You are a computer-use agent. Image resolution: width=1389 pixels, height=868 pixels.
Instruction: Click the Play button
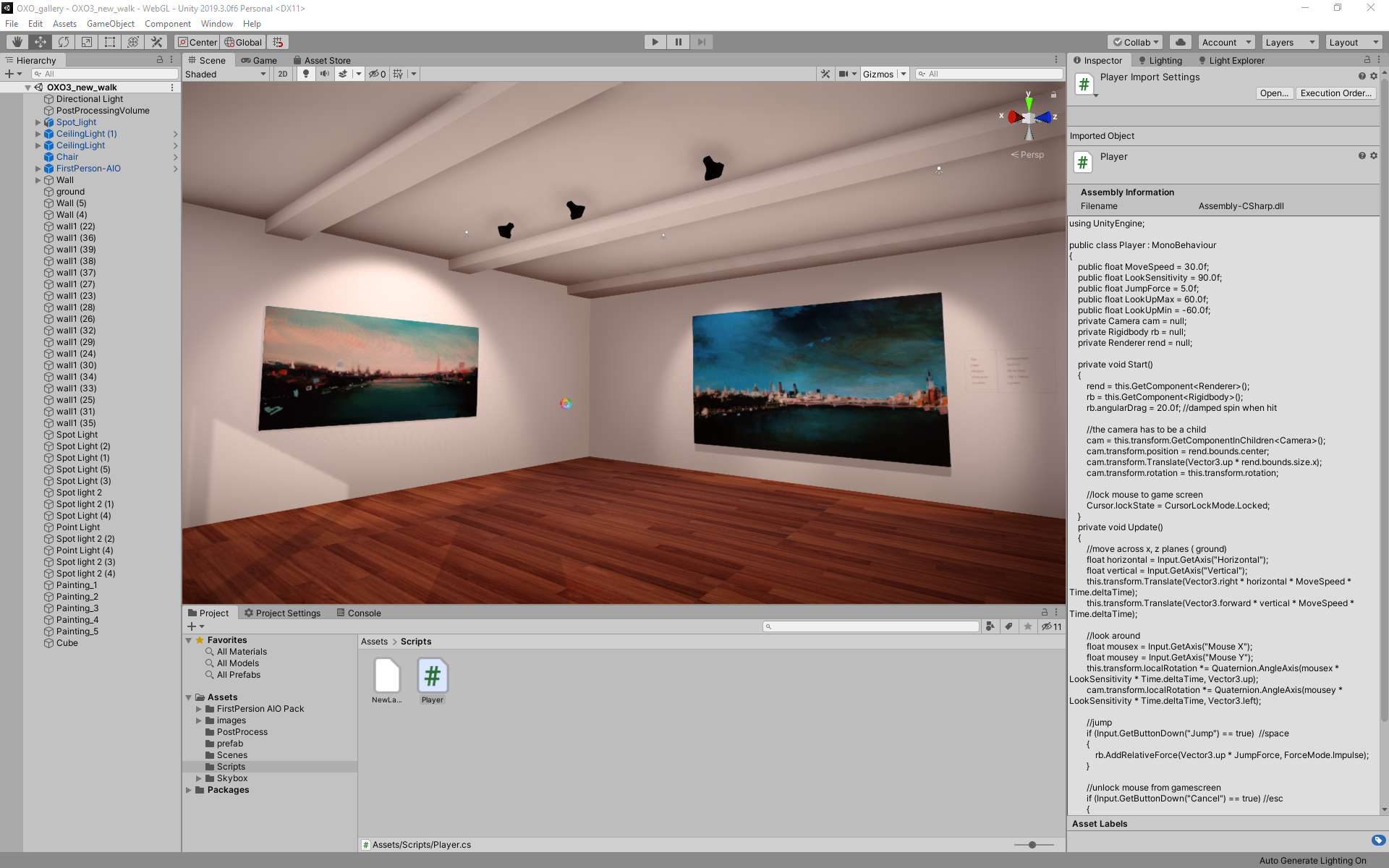click(655, 42)
